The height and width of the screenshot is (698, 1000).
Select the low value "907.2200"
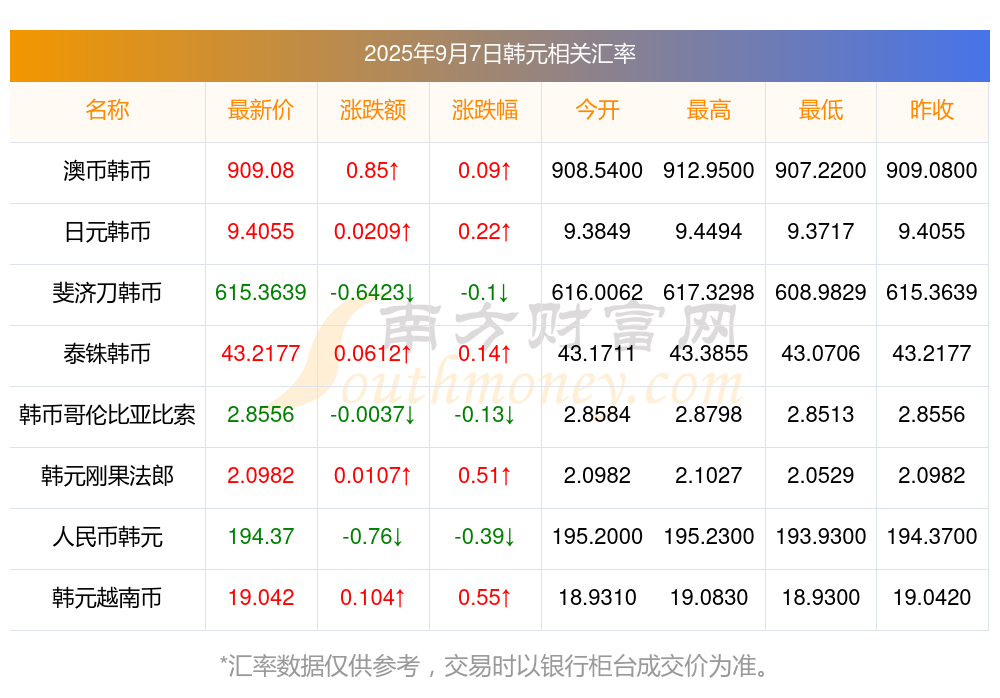point(821,170)
